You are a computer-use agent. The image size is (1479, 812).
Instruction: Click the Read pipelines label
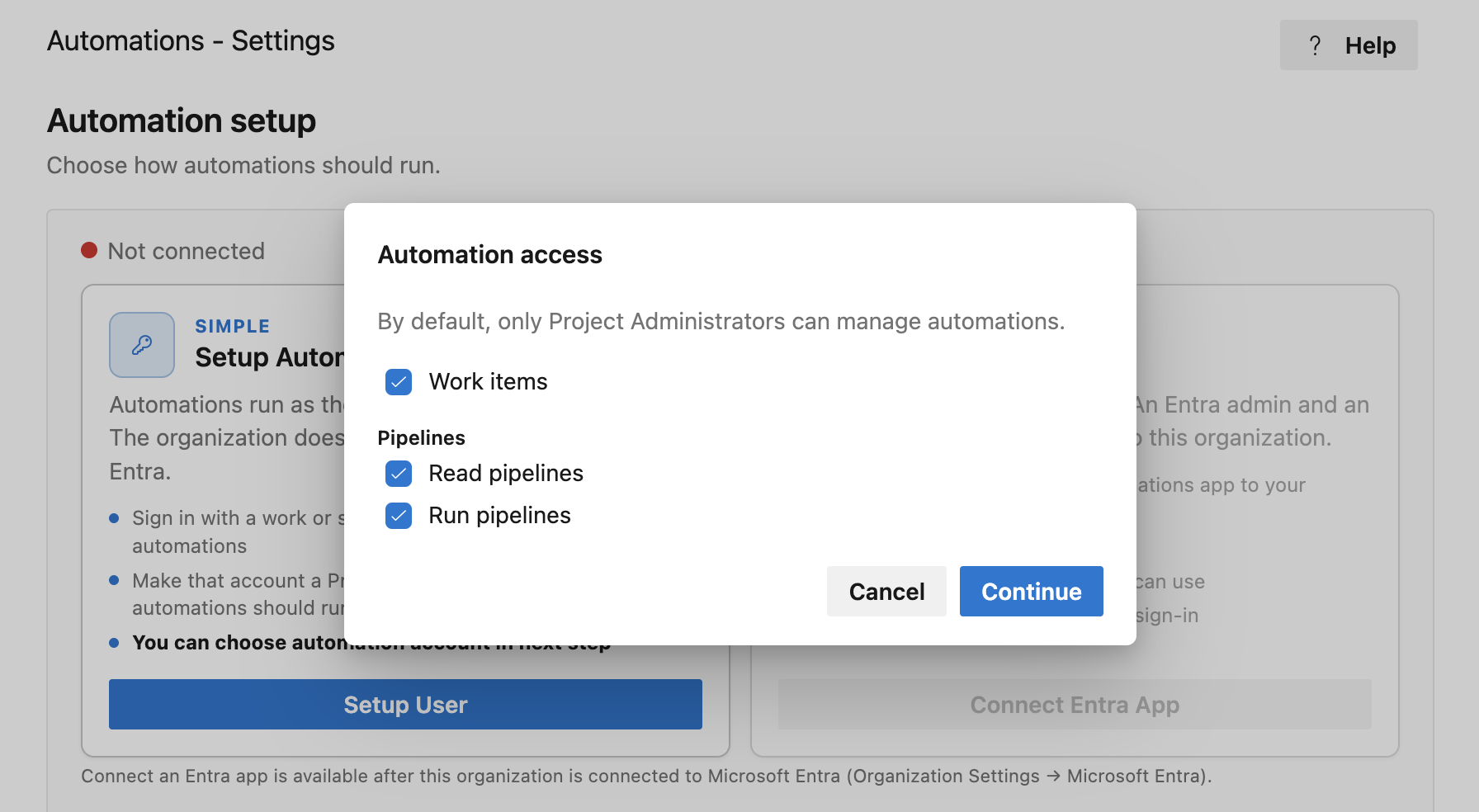(506, 474)
